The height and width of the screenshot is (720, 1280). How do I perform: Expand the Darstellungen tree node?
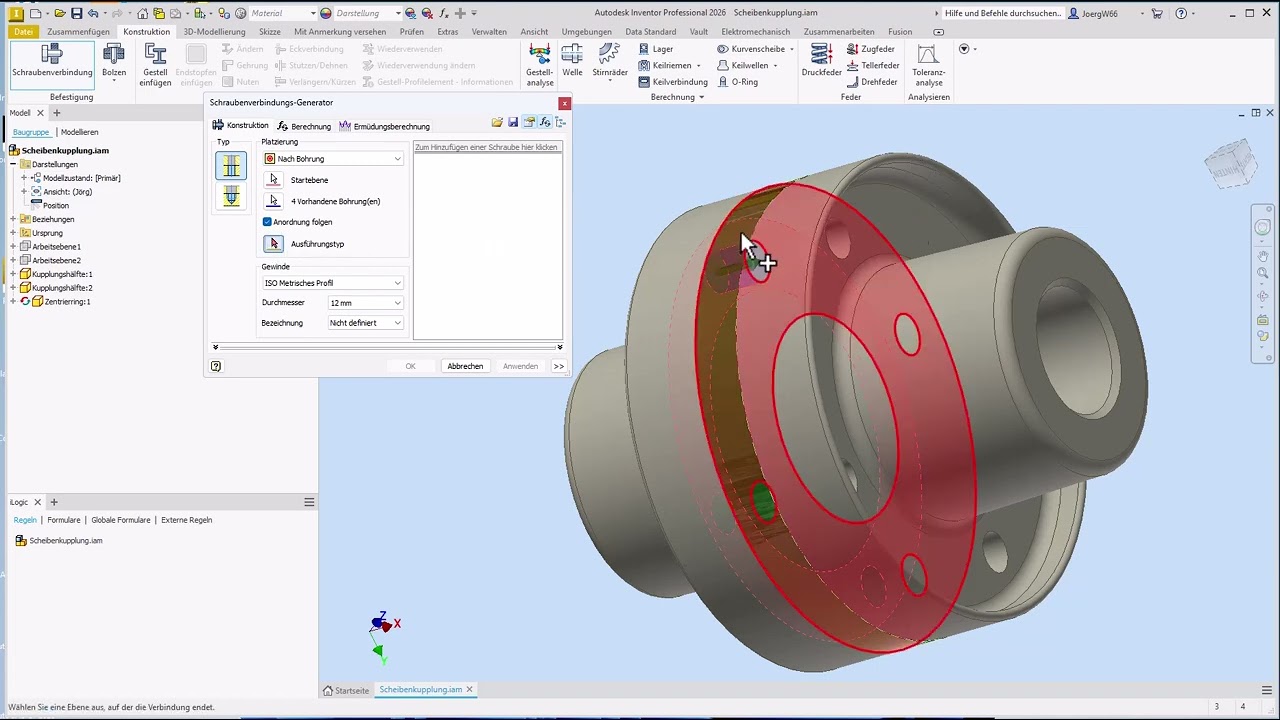(13, 164)
